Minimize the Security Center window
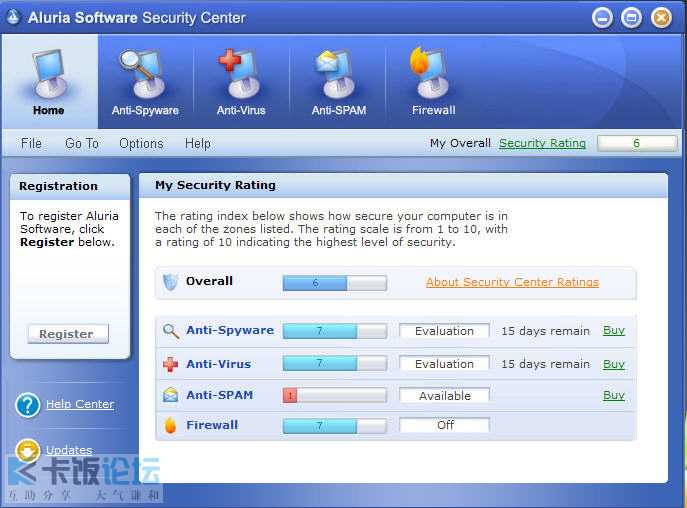The image size is (687, 508). 602,18
